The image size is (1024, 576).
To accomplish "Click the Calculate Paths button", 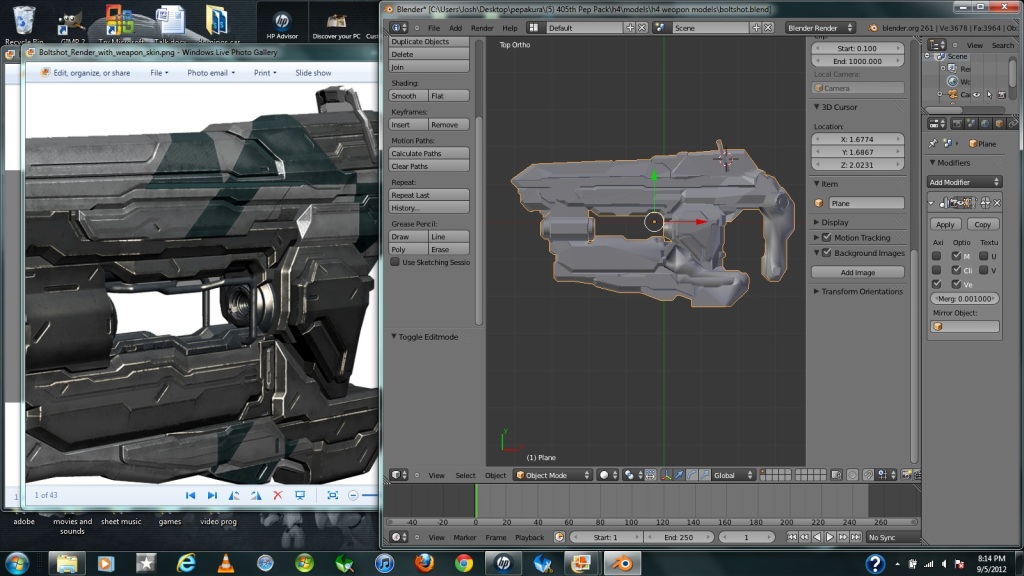I will (x=429, y=153).
